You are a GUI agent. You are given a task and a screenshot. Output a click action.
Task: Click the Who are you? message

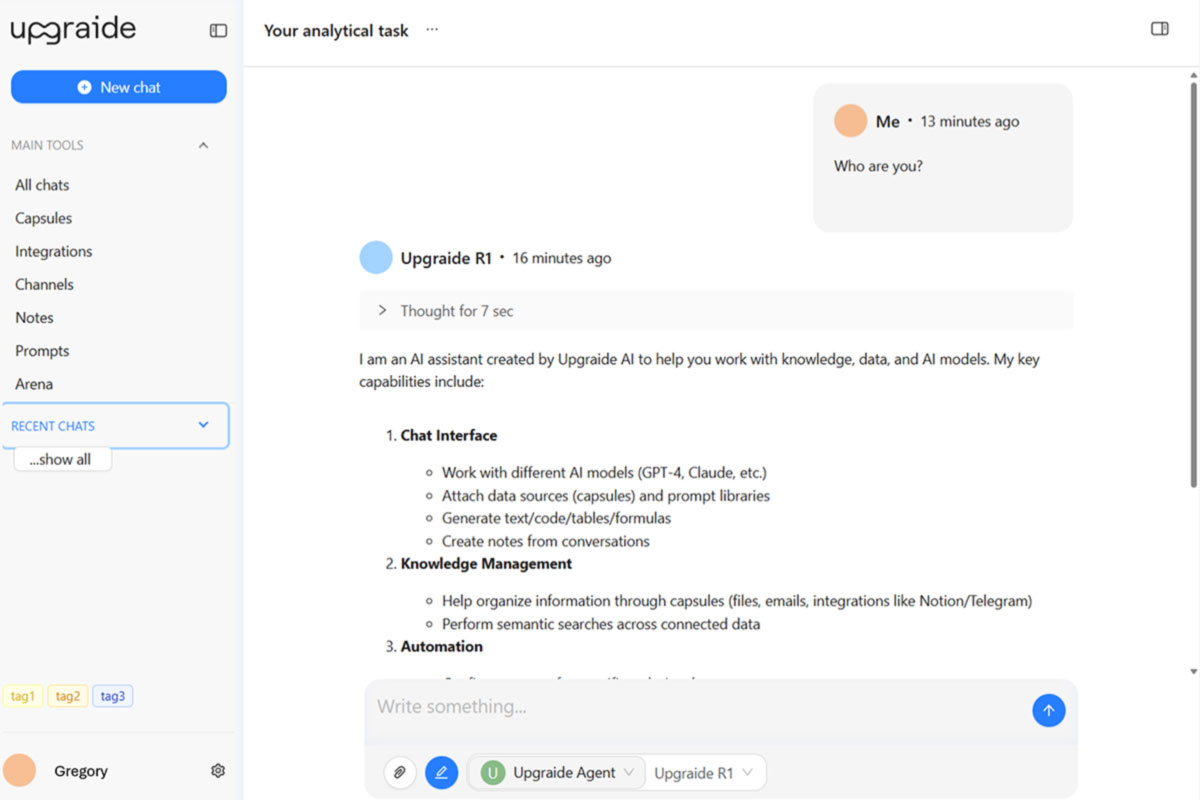[878, 166]
